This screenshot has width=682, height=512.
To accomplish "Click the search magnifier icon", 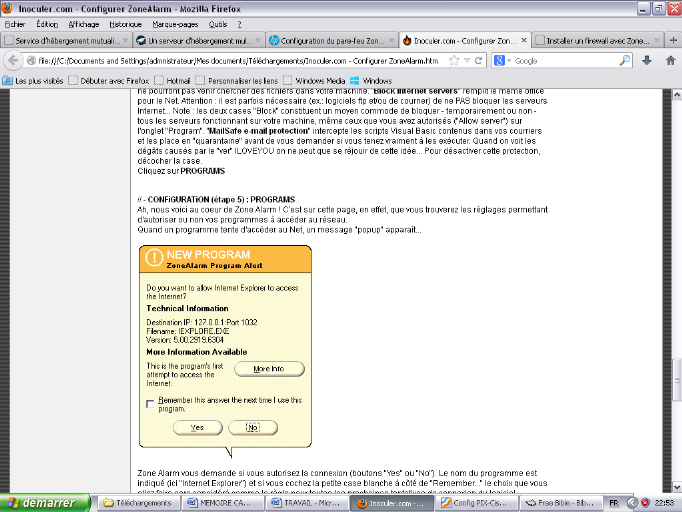I will 625,60.
